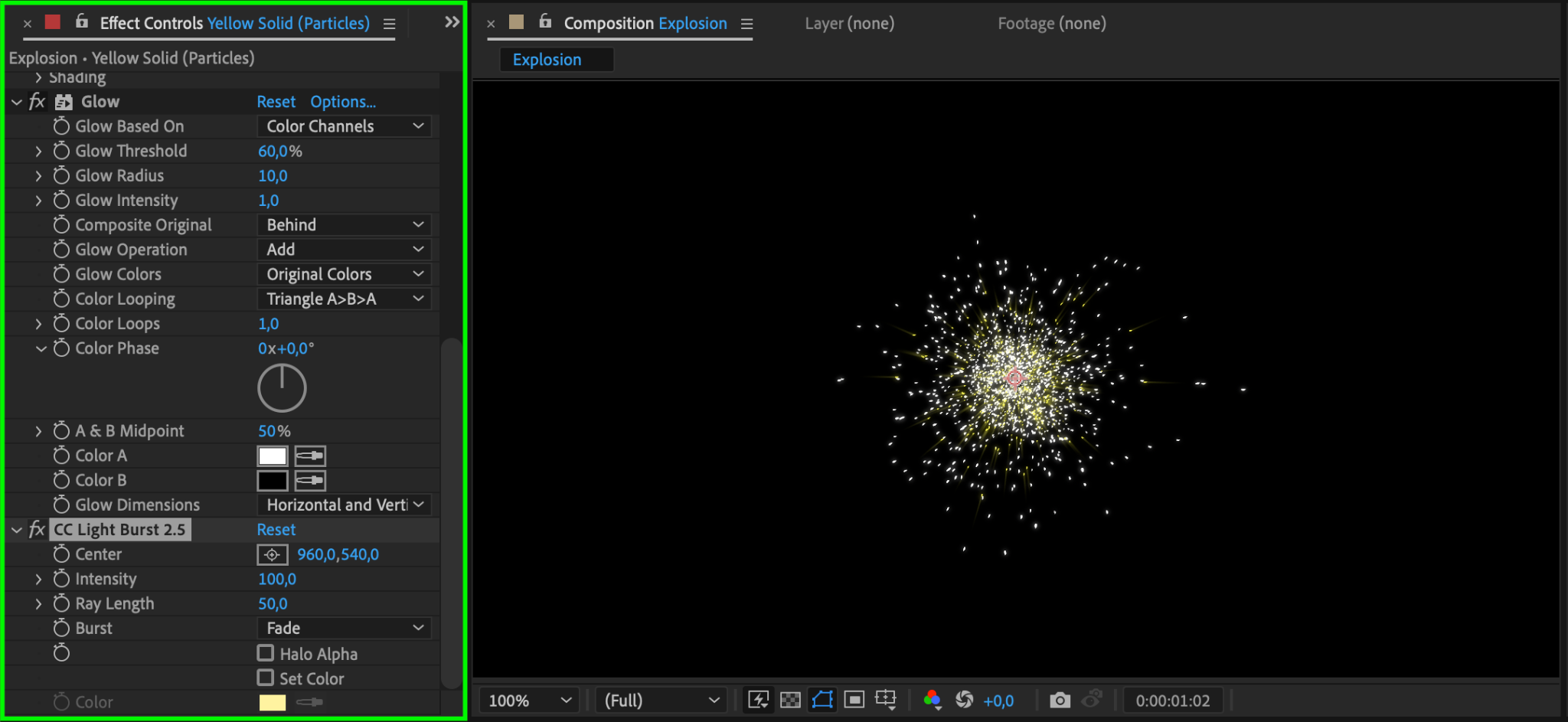Enable the Halo Alpha checkbox

pos(266,653)
